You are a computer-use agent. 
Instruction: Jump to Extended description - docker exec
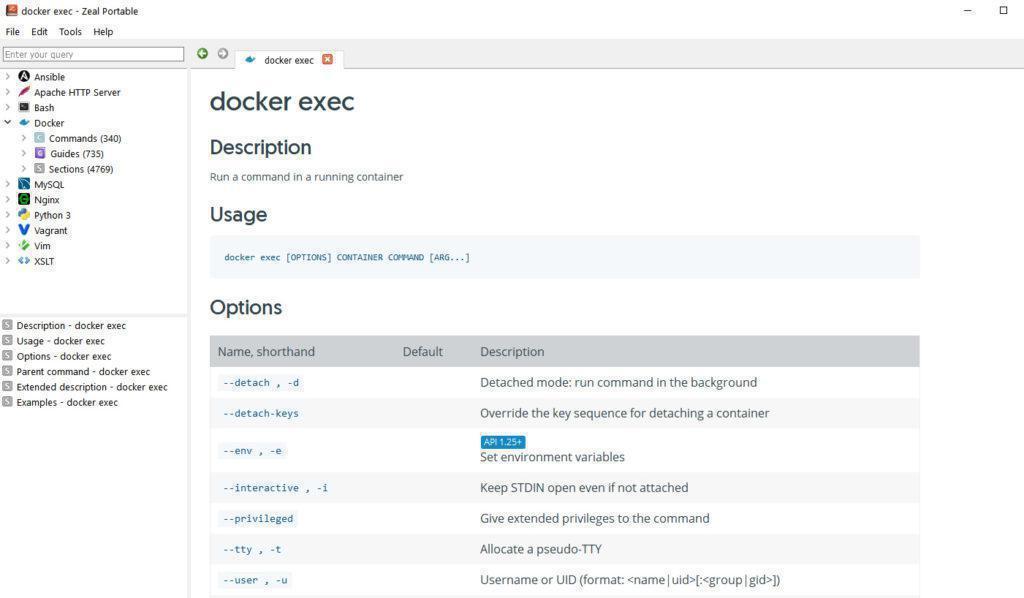[92, 386]
